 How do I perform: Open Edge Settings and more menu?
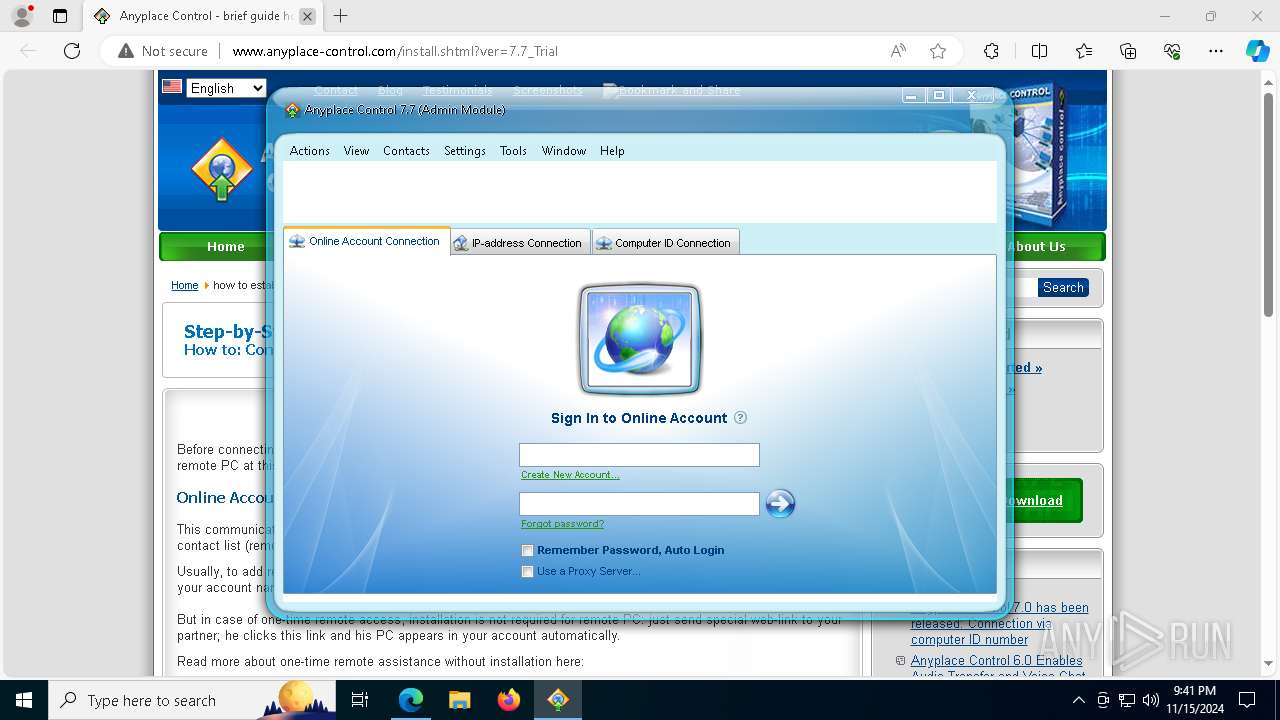(x=1216, y=51)
